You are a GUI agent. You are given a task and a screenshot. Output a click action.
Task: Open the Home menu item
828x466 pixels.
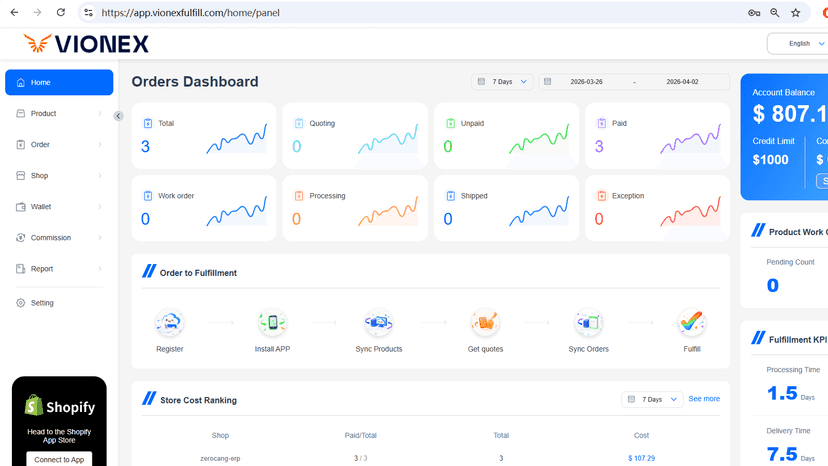[x=59, y=82]
